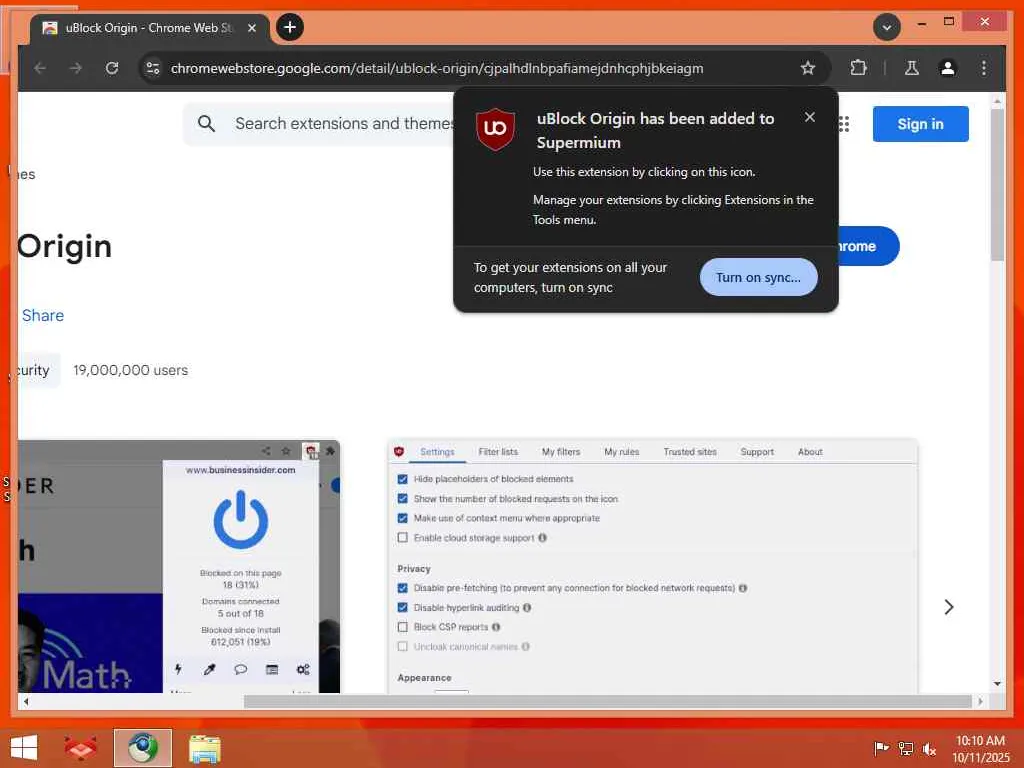Open the Extensions puzzle icon
This screenshot has height=768, width=1024.
click(x=858, y=68)
